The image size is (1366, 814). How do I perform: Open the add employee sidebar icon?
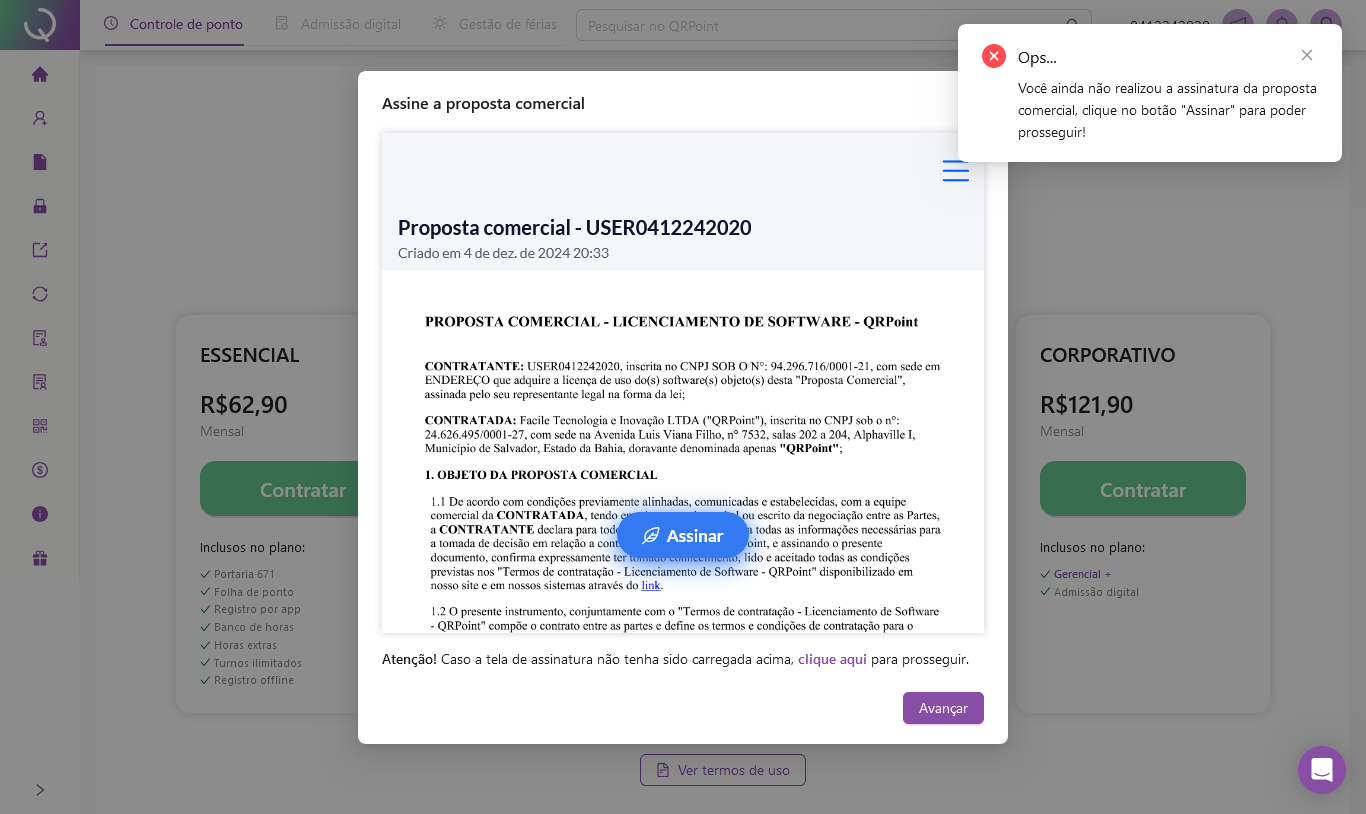(40, 118)
